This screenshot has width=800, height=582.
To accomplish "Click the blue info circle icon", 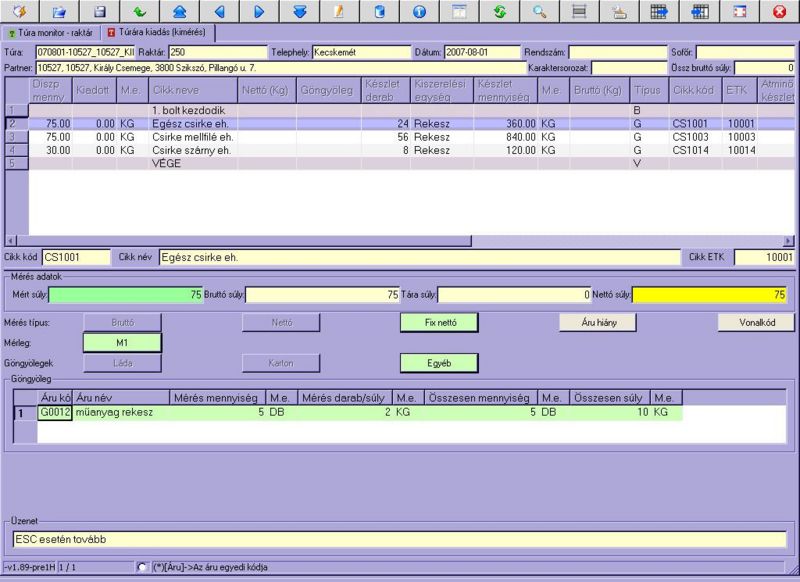I will click(x=419, y=11).
